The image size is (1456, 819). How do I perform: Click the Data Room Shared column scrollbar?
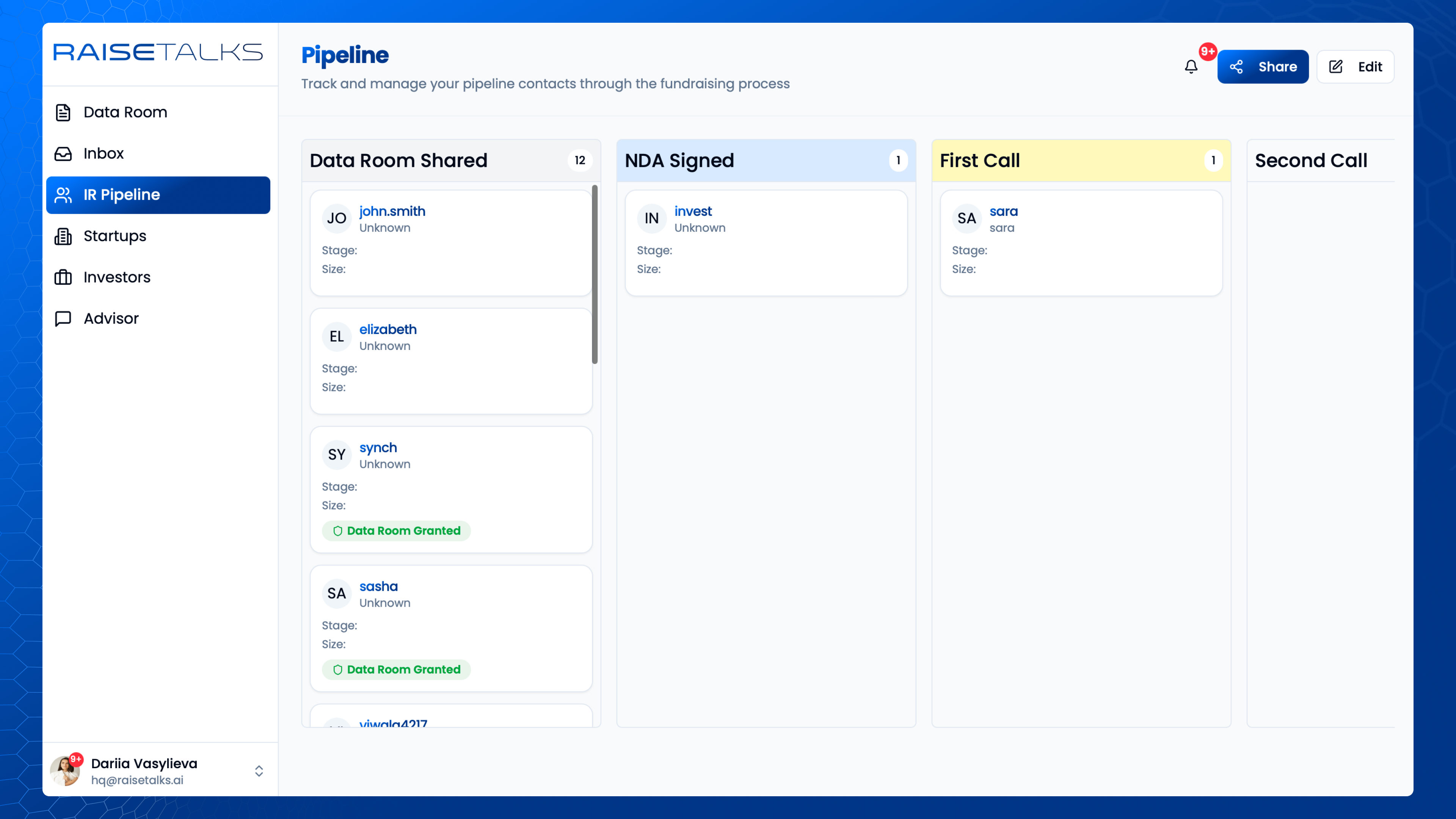[595, 275]
